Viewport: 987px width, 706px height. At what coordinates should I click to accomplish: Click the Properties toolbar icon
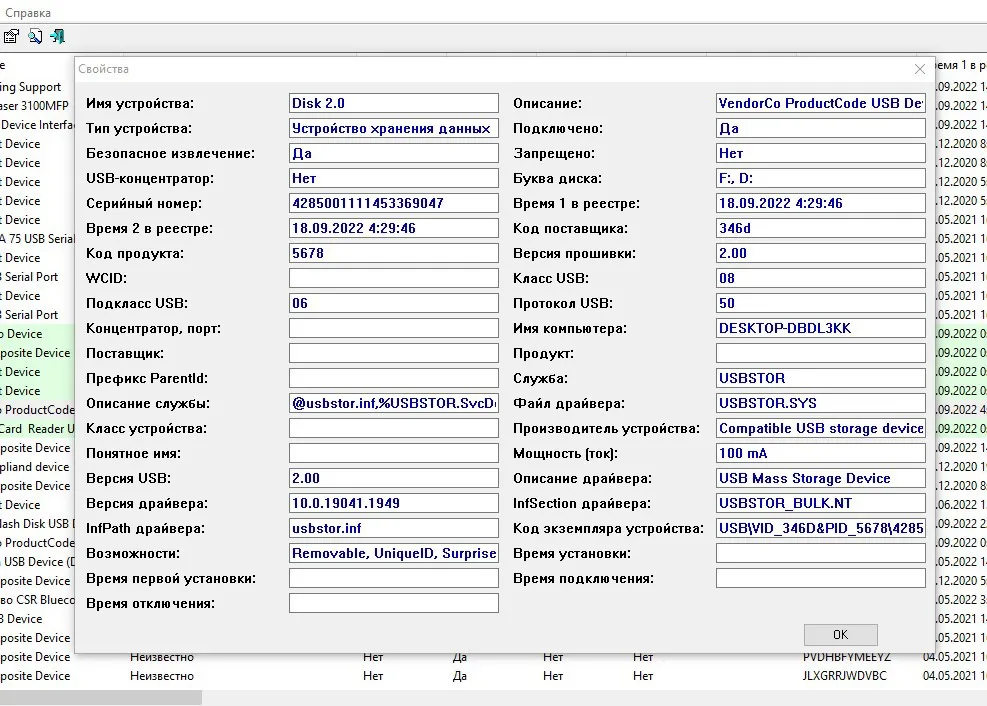[11, 37]
